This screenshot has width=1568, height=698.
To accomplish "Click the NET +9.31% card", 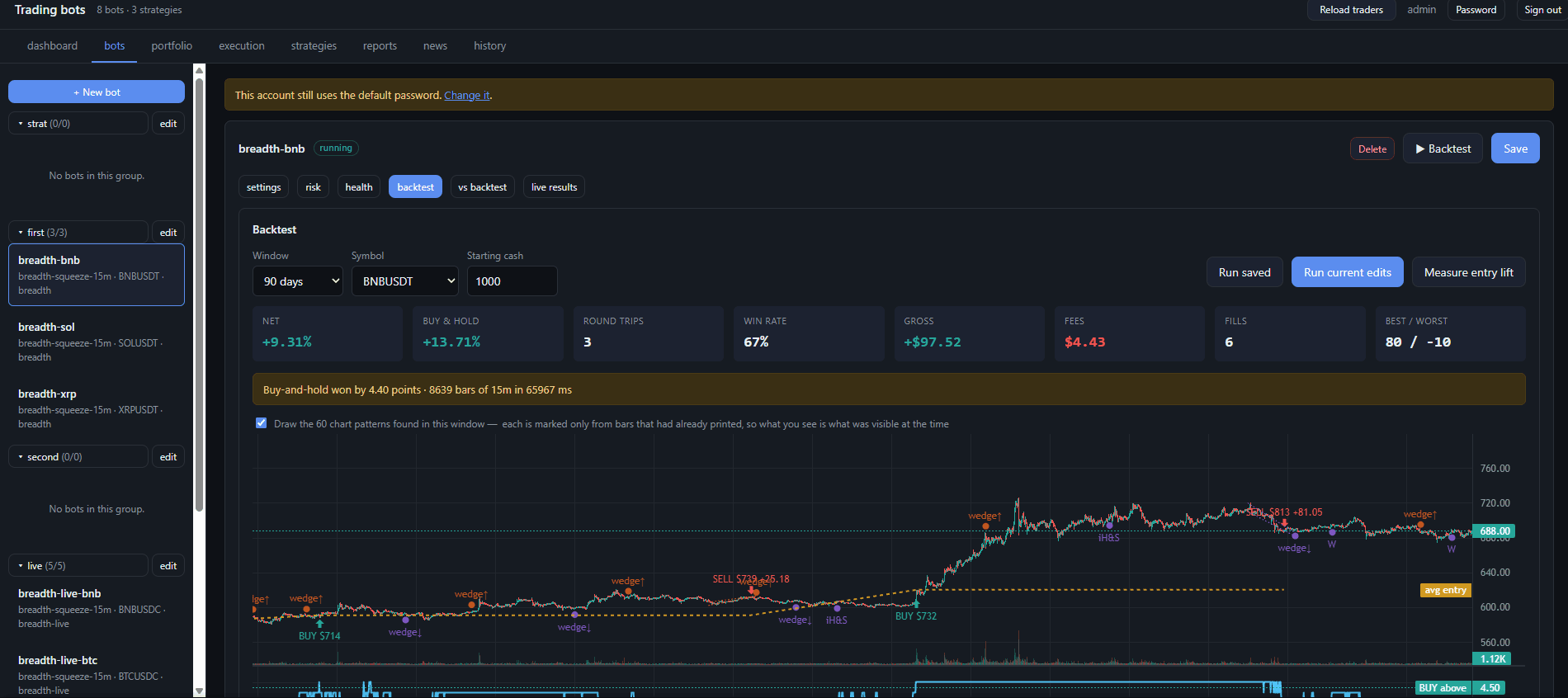I will coord(328,333).
